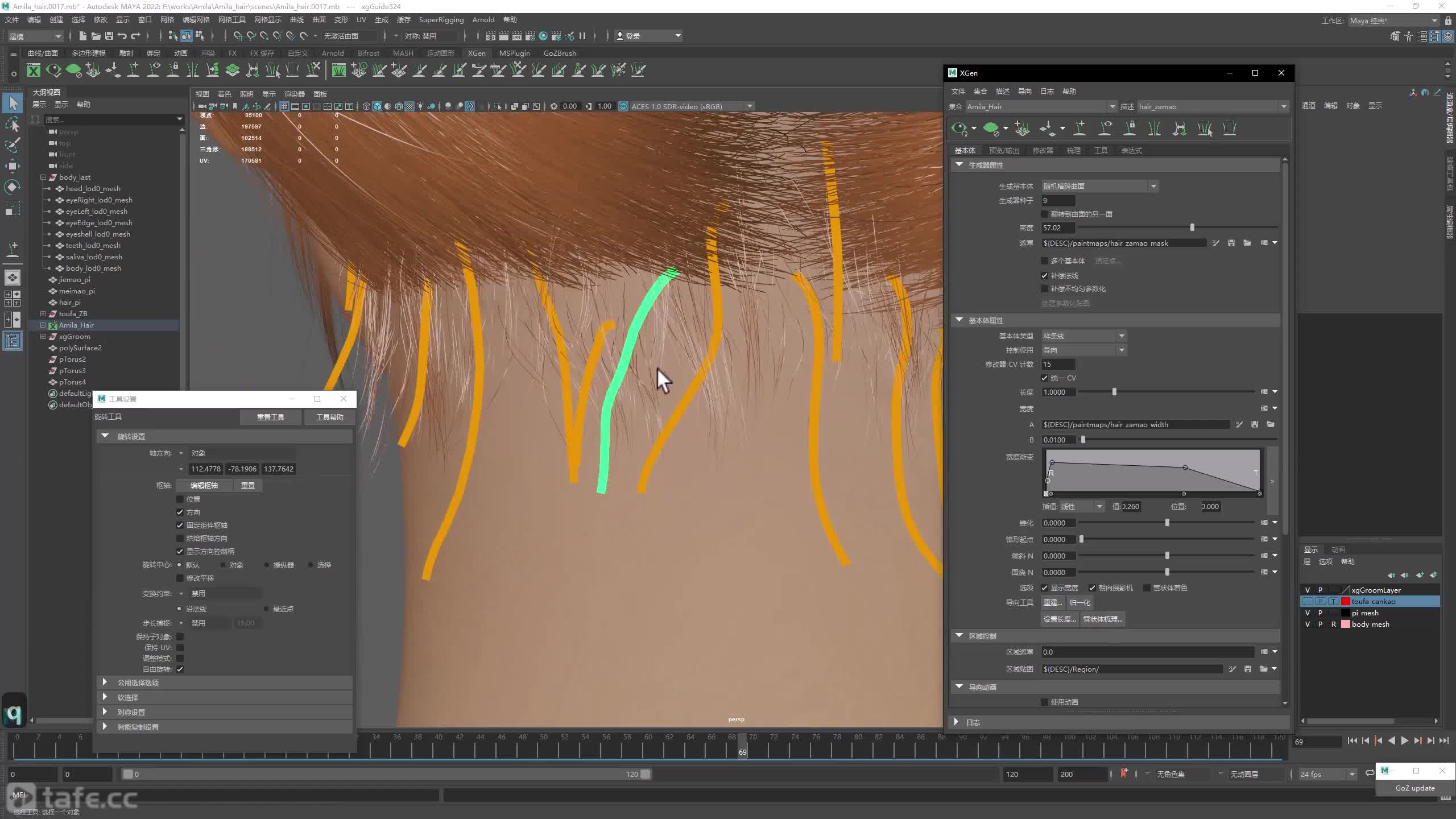
Task: Click the add guides icon in XGen window
Action: coord(1079,129)
